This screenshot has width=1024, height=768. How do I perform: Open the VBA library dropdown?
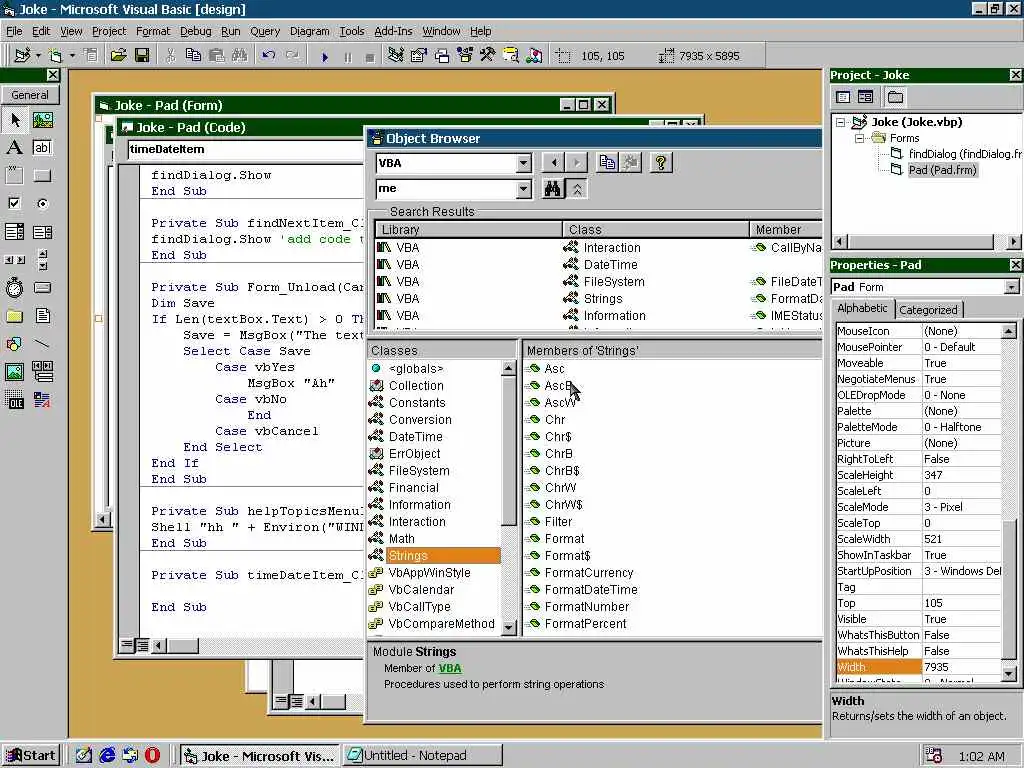[x=524, y=163]
